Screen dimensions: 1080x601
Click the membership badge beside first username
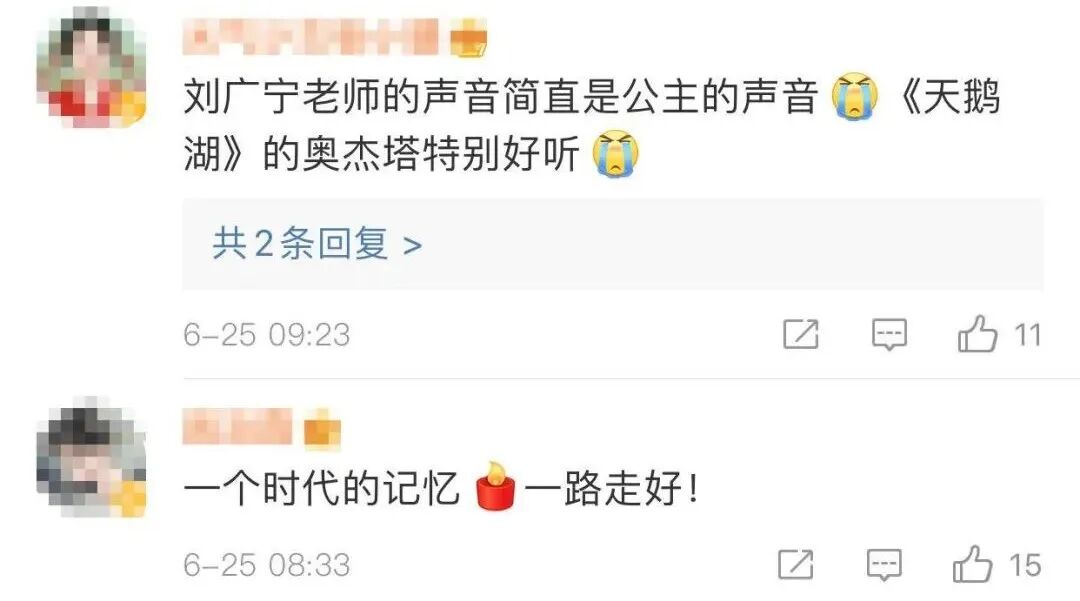point(468,38)
